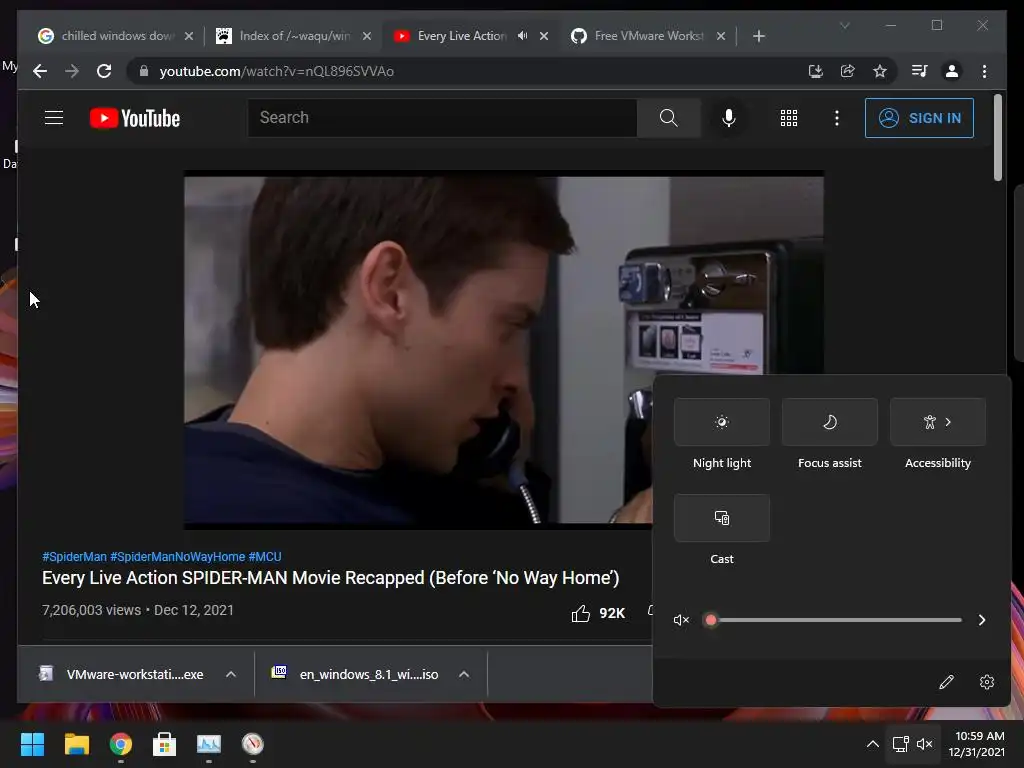The height and width of the screenshot is (768, 1024).
Task: Click the YouTube search magnifier button
Action: (668, 118)
